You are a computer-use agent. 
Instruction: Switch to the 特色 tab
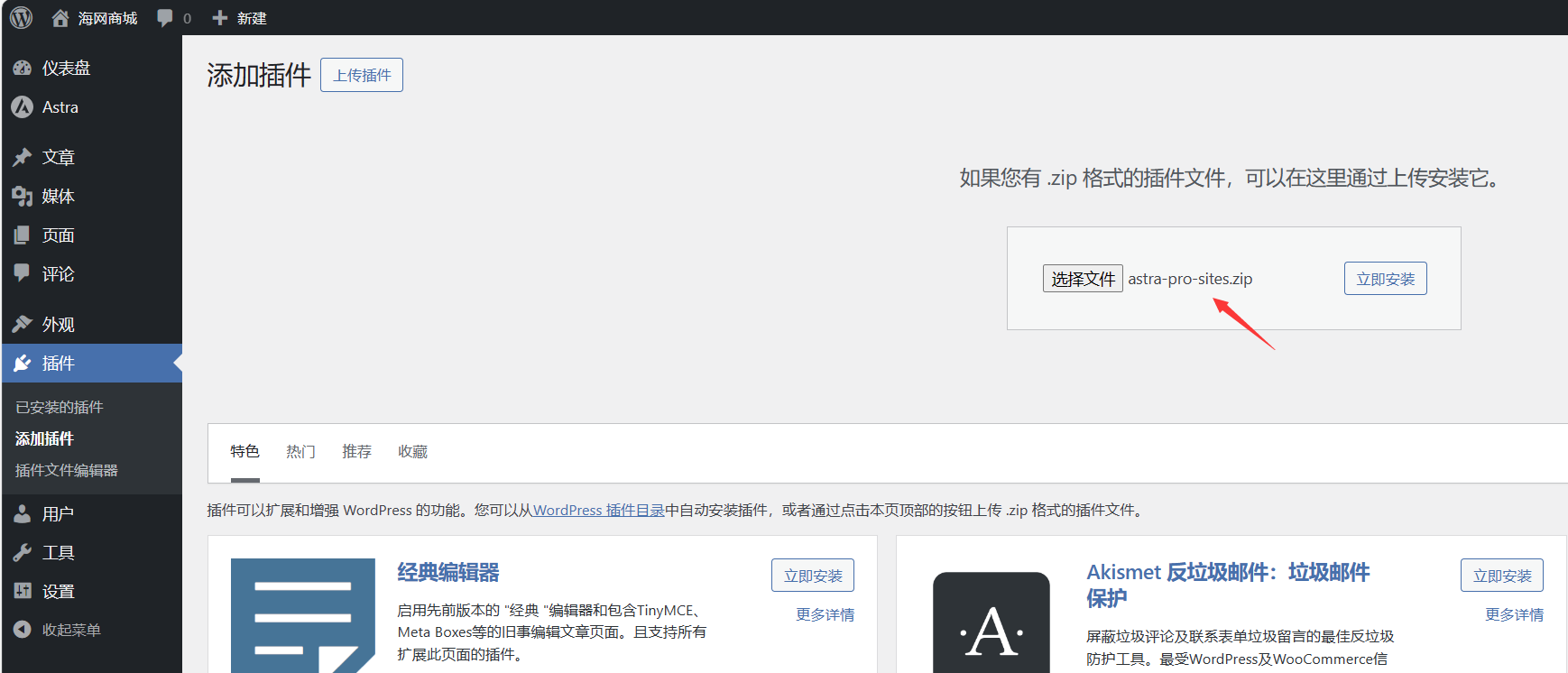pos(244,451)
